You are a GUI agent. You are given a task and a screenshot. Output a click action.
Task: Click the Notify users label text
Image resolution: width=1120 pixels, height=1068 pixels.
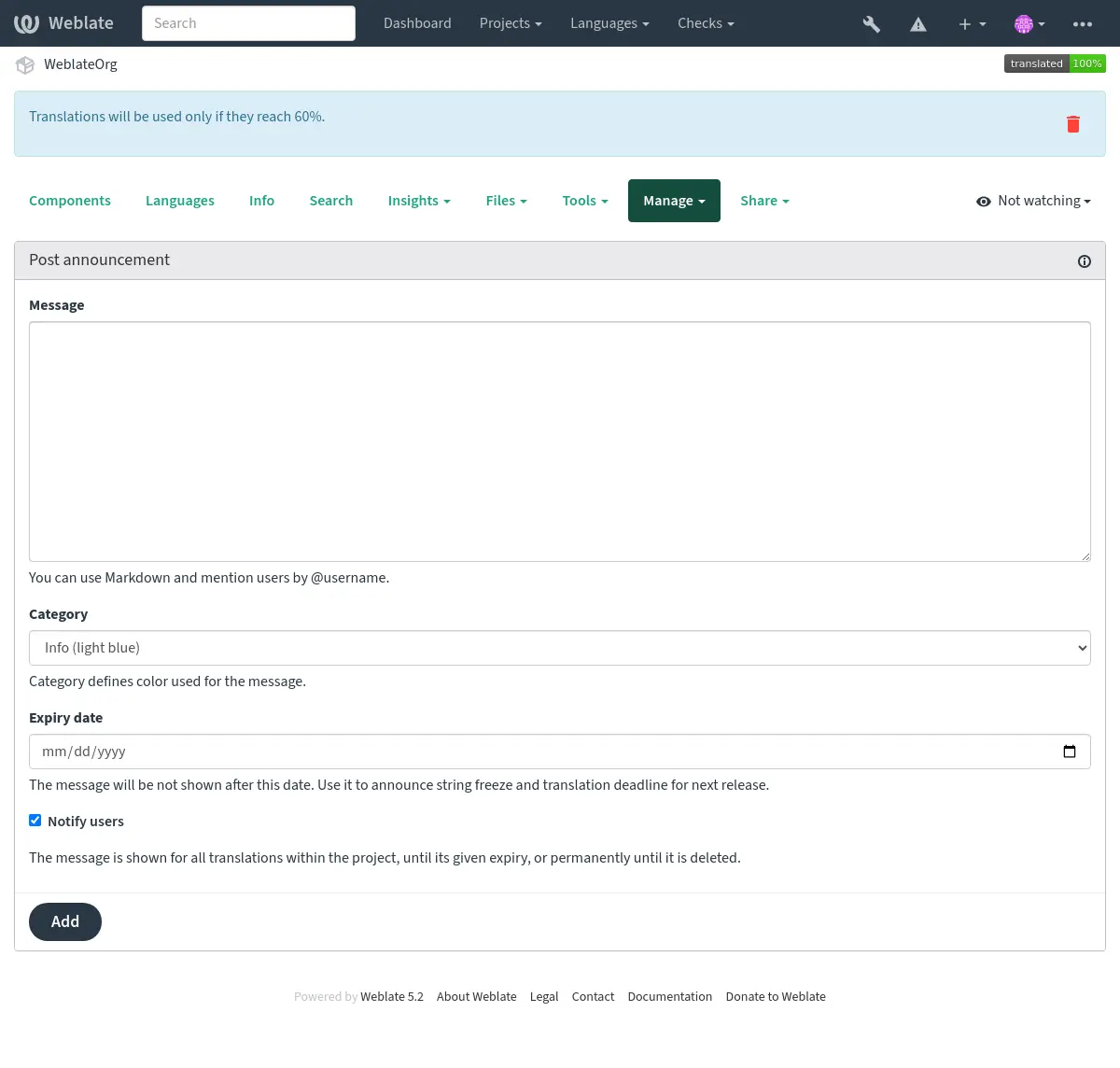coord(86,822)
